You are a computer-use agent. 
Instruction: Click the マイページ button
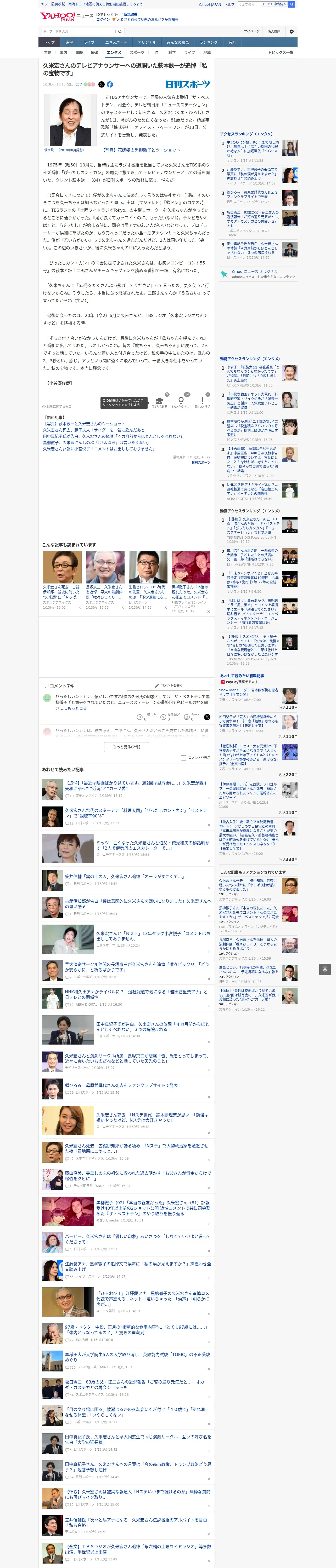pos(251,32)
